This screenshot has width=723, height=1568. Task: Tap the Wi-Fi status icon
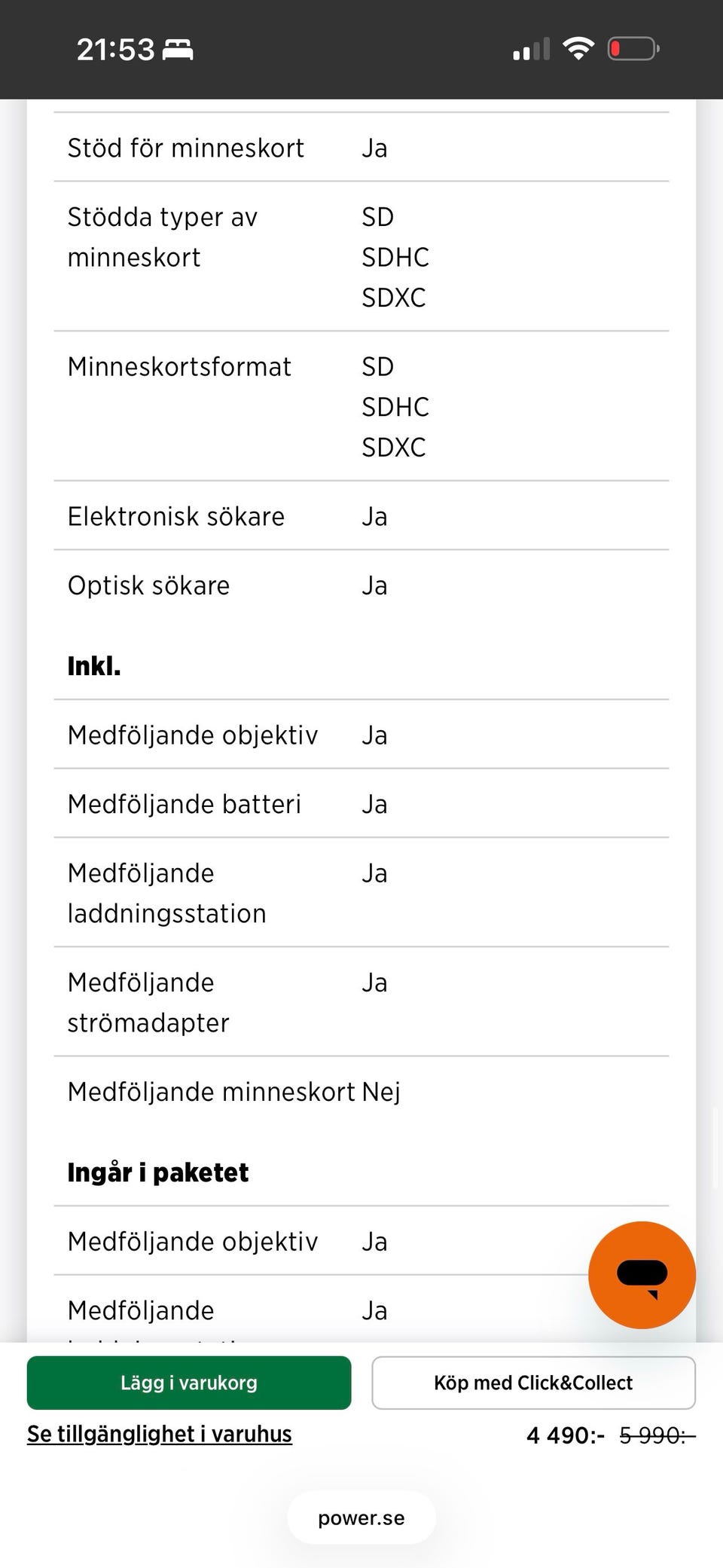click(578, 49)
